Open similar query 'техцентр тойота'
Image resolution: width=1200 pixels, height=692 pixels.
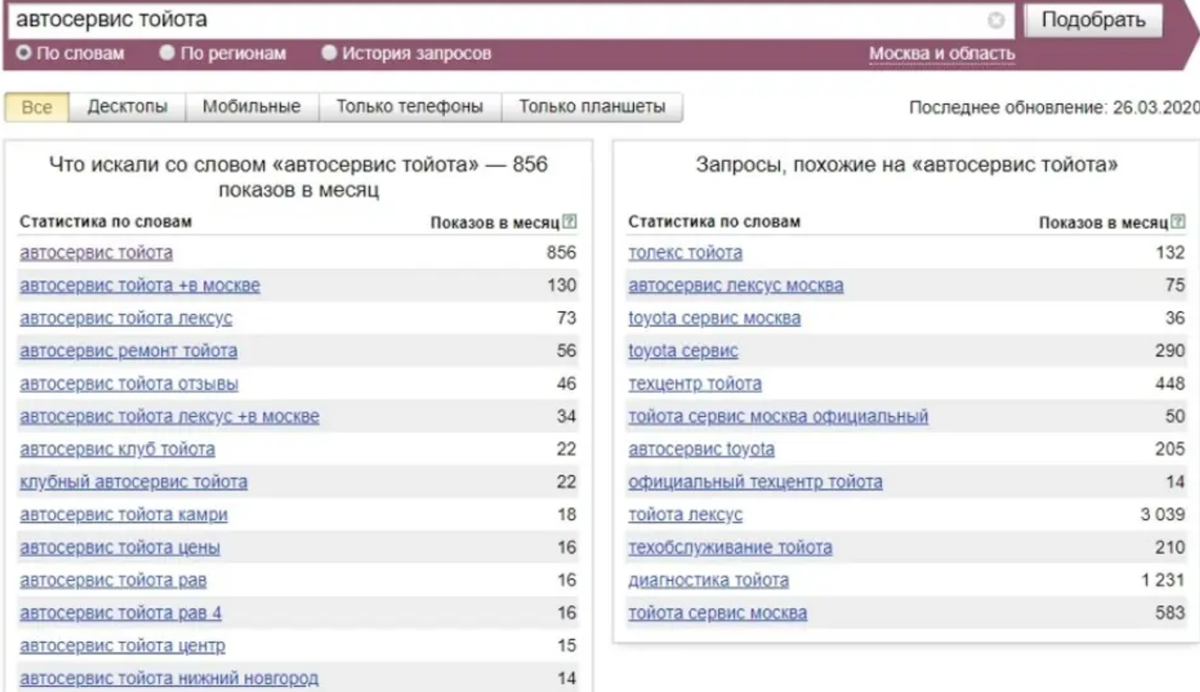pos(695,384)
